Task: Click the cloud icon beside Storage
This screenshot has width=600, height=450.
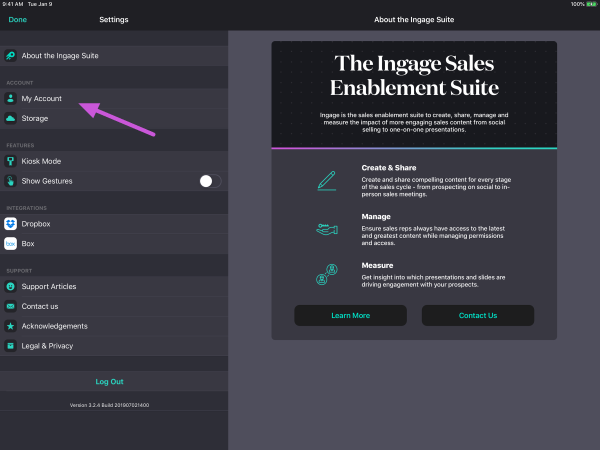Action: (x=10, y=118)
